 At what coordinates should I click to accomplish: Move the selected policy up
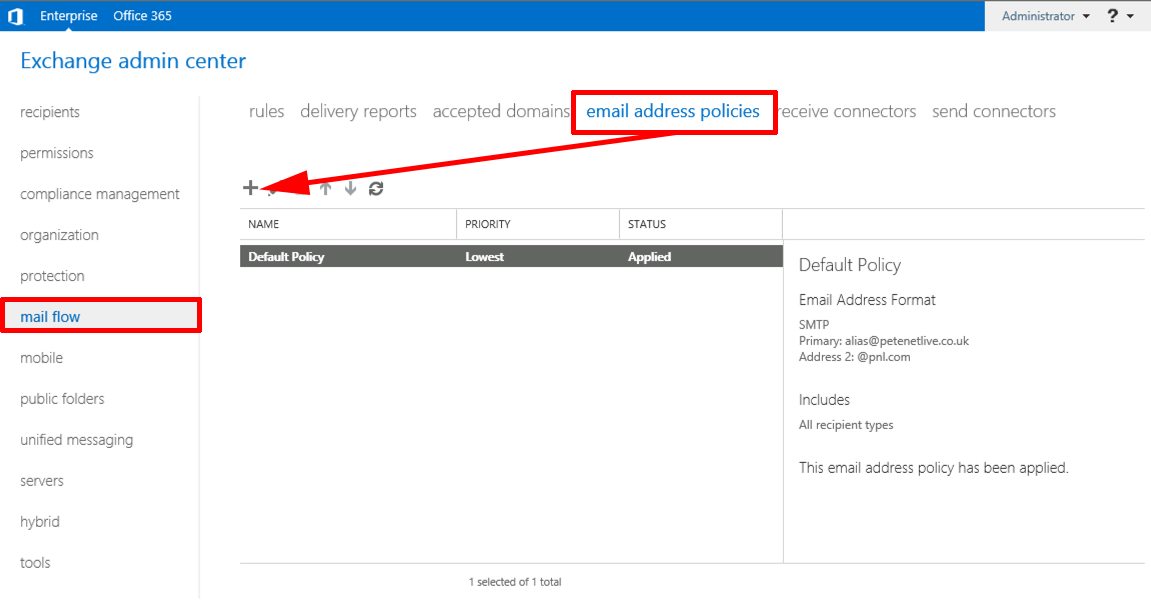click(x=324, y=187)
